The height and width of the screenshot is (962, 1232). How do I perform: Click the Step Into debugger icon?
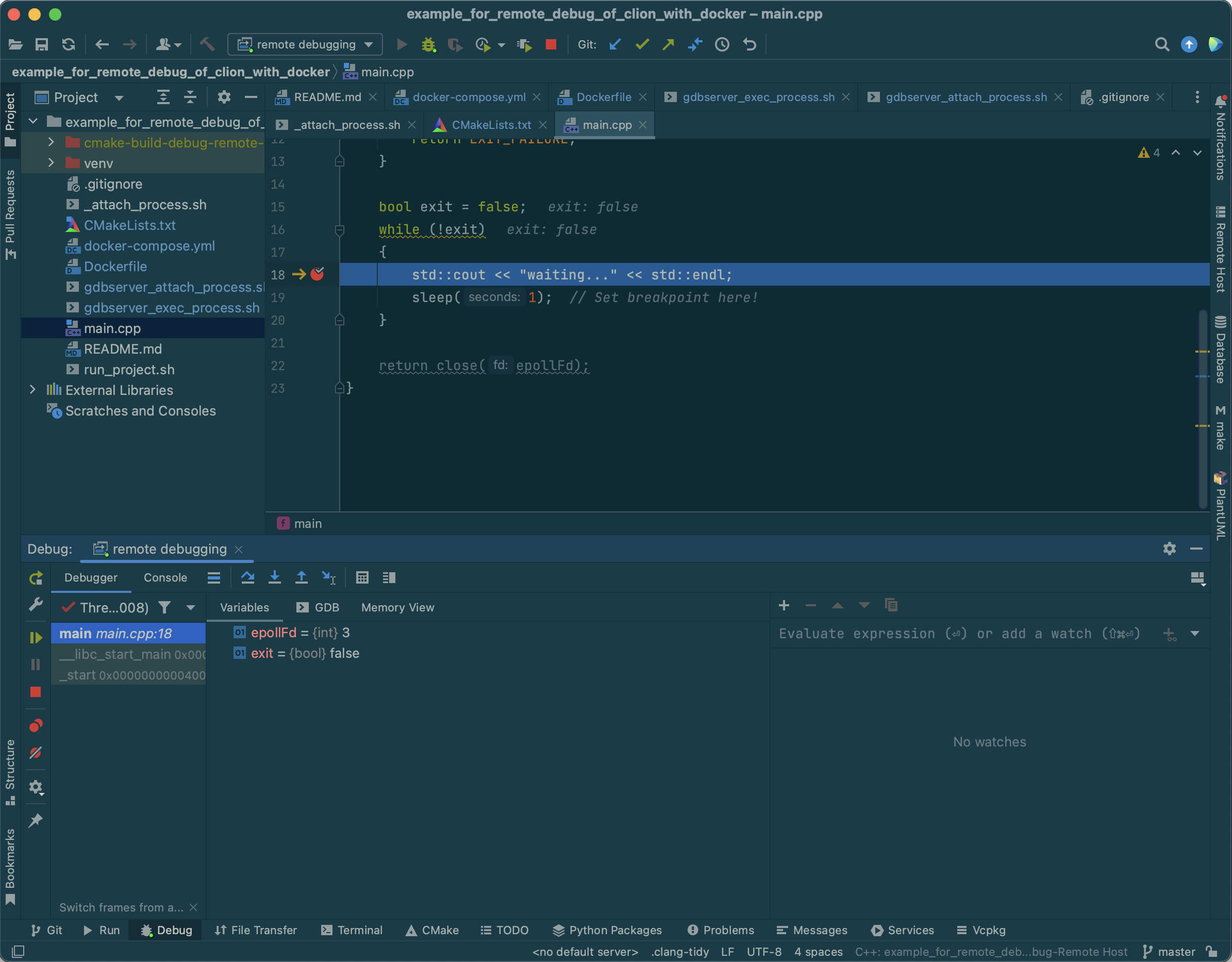275,577
